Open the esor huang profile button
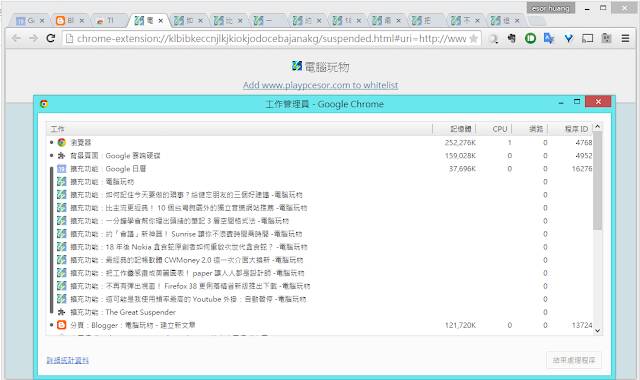This screenshot has width=640, height=380. (551, 8)
